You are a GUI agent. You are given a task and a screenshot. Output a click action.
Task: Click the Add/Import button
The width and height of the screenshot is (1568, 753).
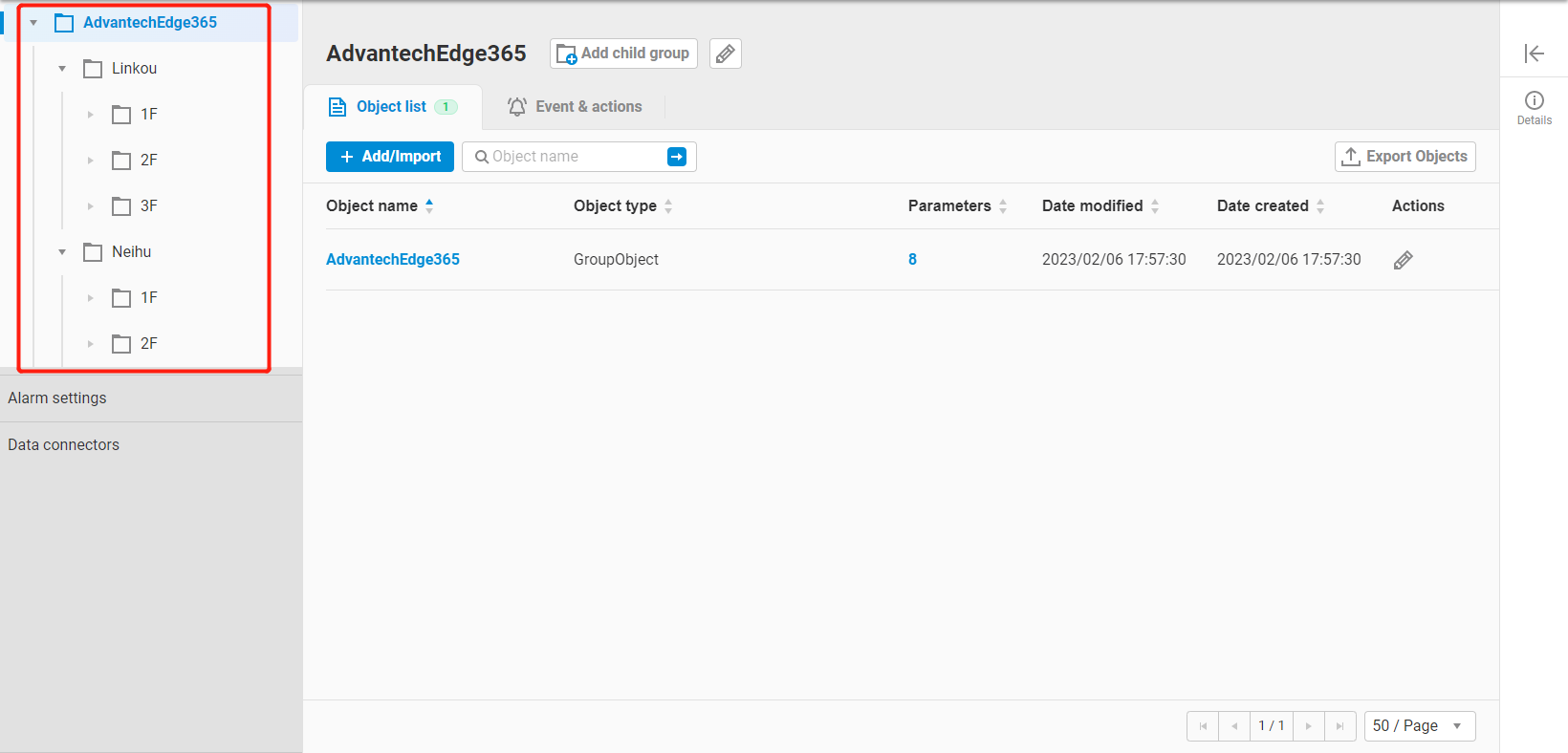click(x=390, y=157)
